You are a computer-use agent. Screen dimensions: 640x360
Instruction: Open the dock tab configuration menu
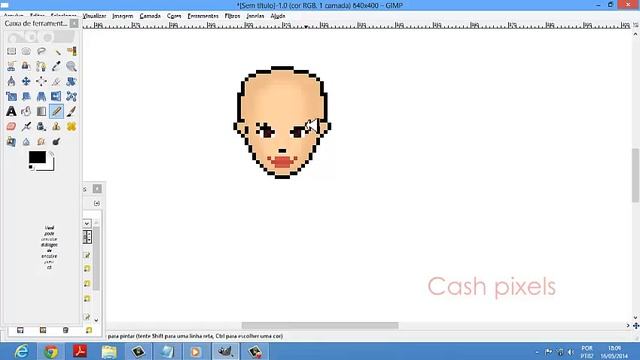(x=97, y=203)
